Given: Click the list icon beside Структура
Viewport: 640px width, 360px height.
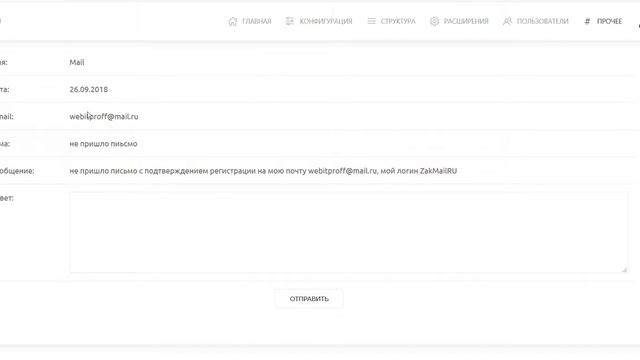Looking at the screenshot, I should pos(371,21).
